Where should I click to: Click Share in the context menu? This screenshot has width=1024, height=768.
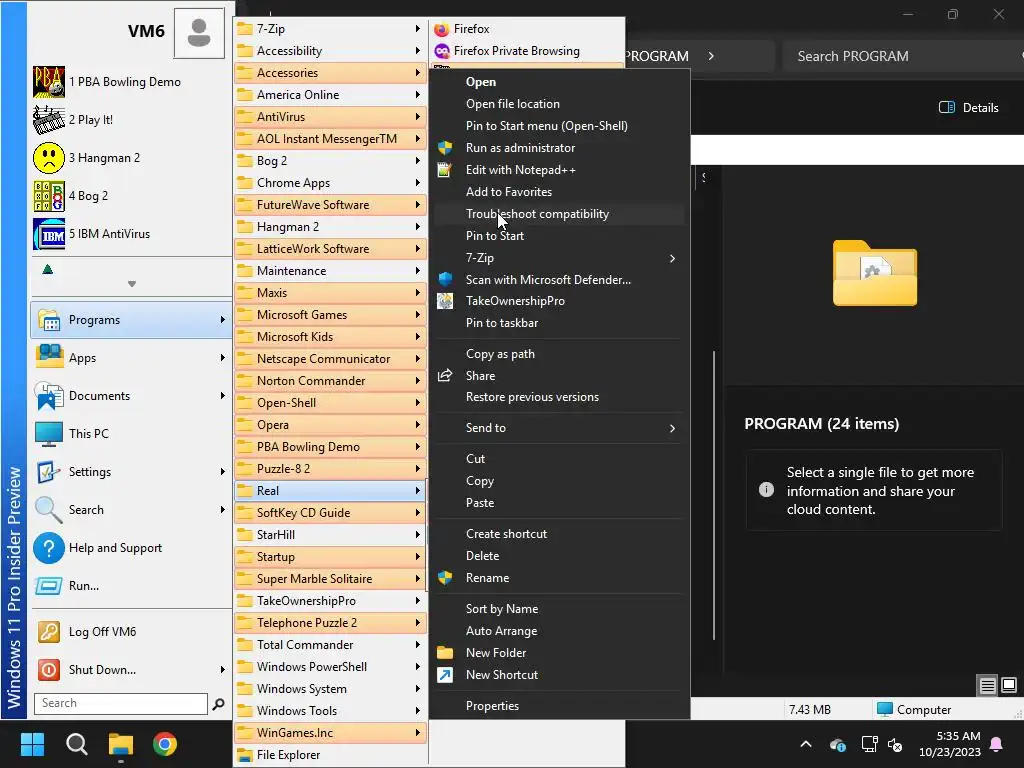(x=559, y=376)
